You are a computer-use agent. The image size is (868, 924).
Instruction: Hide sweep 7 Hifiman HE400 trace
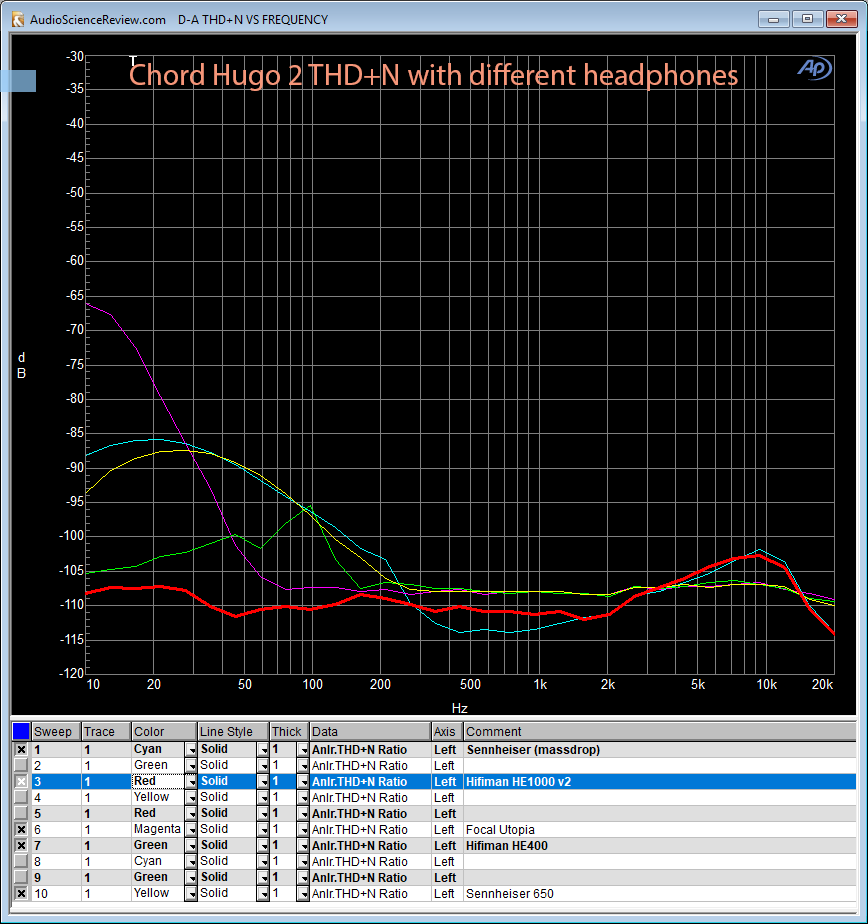(x=21, y=845)
